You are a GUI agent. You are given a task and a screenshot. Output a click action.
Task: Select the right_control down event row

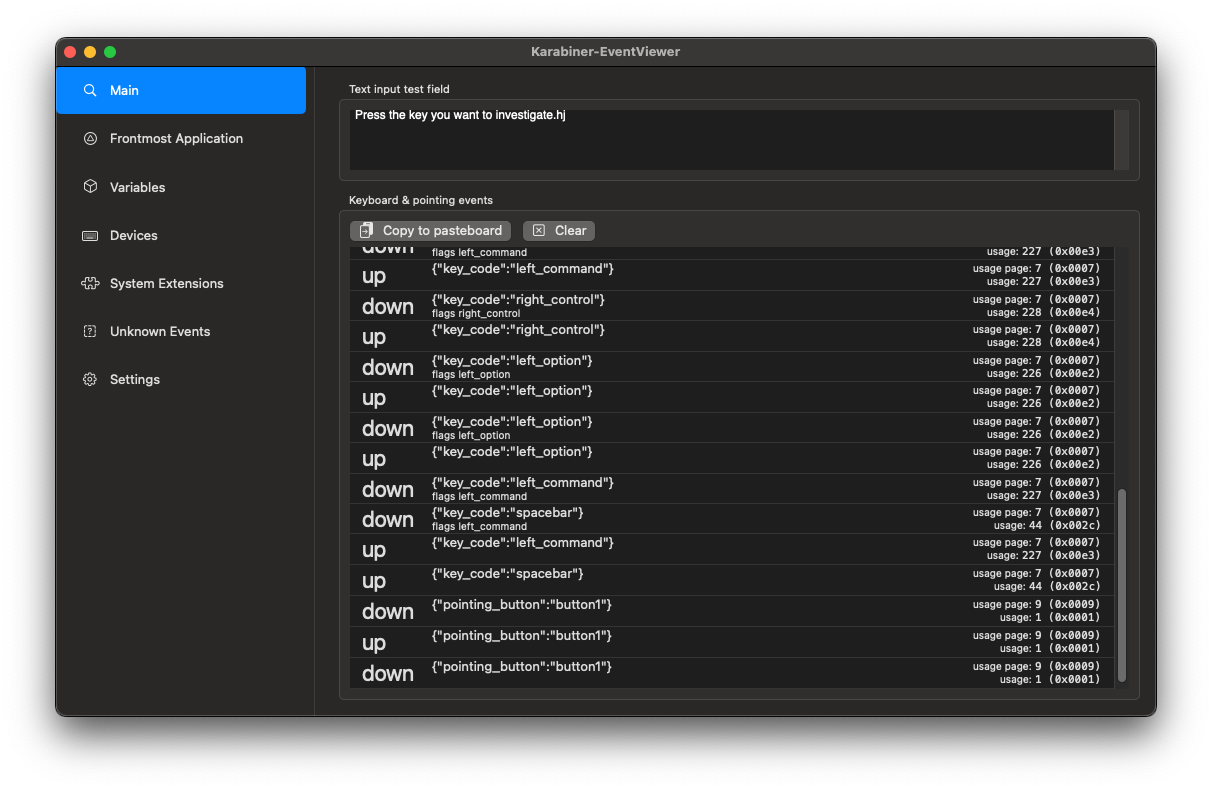pyautogui.click(x=731, y=306)
